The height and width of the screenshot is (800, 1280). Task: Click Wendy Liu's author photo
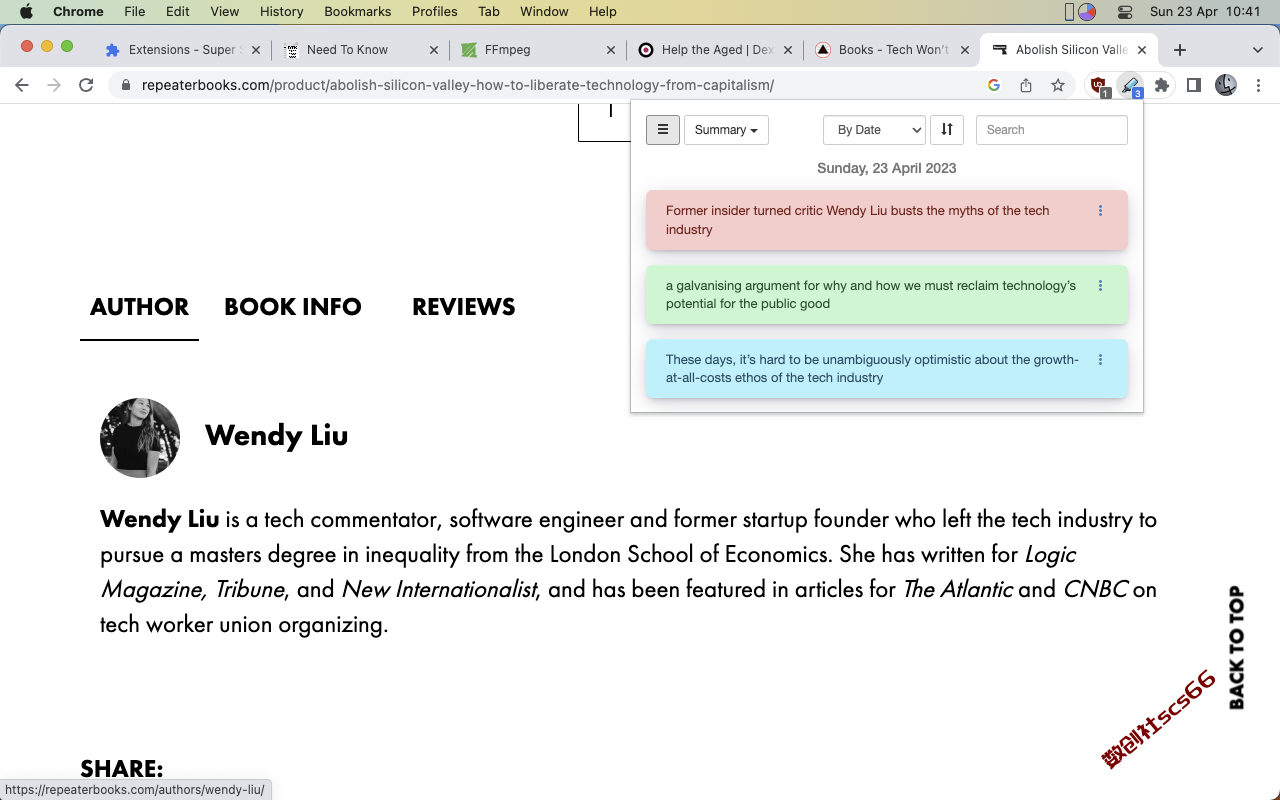pos(140,438)
